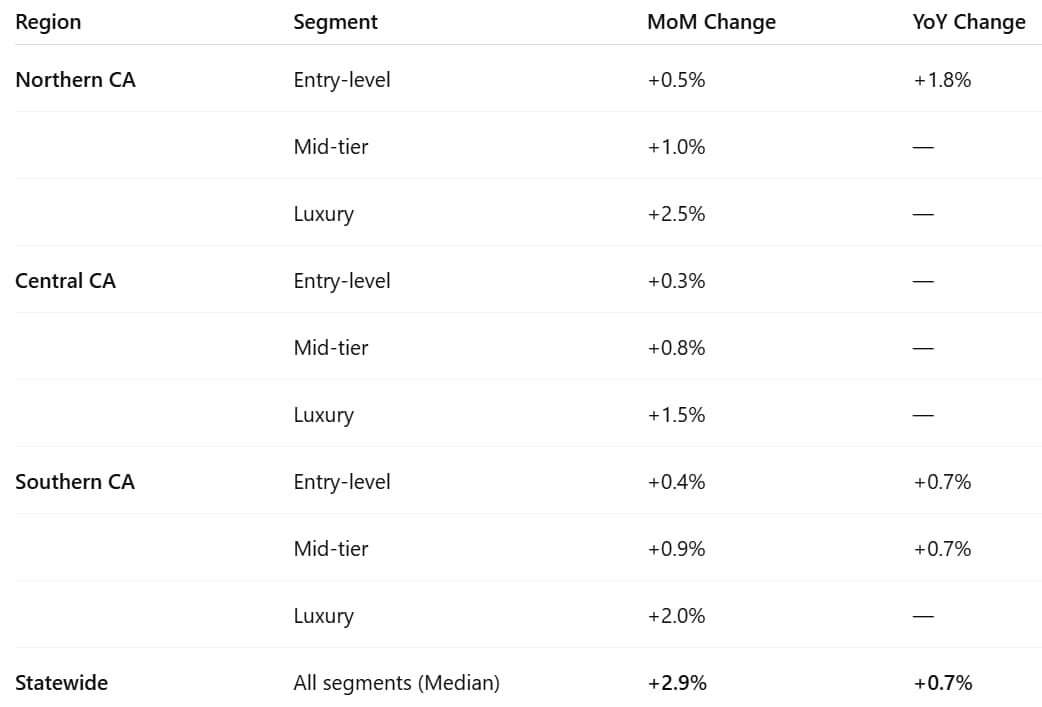Click the +2.0% Luxury MoM value

point(677,616)
